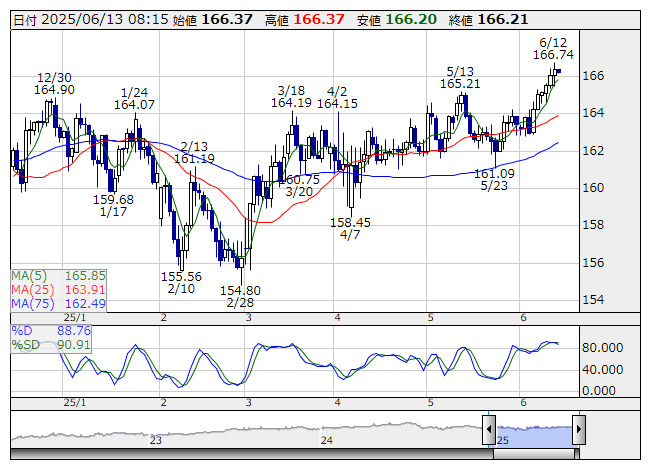Click the 12/30 164.90 peak label
The height and width of the screenshot is (470, 653).
click(54, 84)
